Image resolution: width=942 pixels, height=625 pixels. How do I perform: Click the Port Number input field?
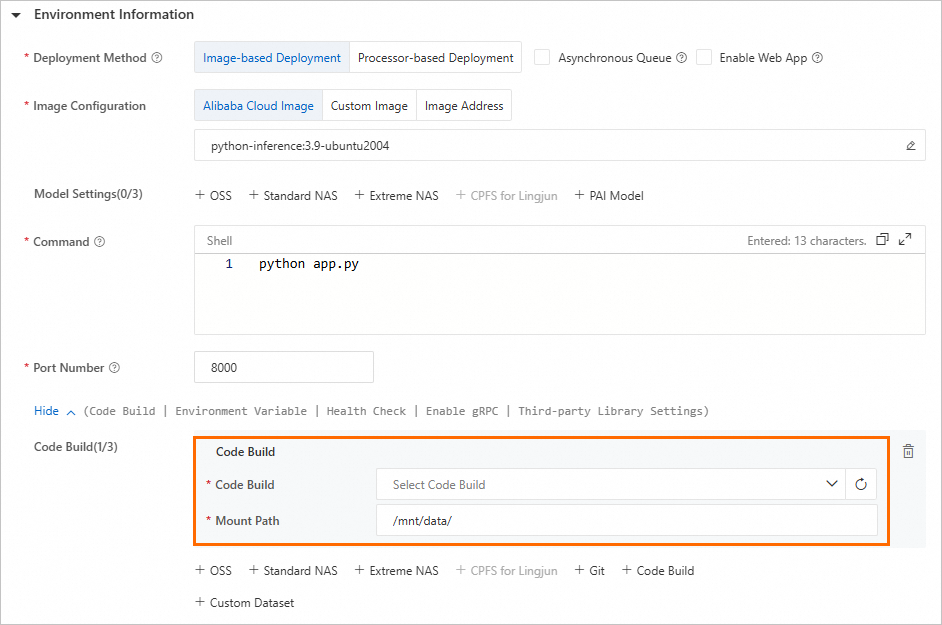tap(283, 367)
